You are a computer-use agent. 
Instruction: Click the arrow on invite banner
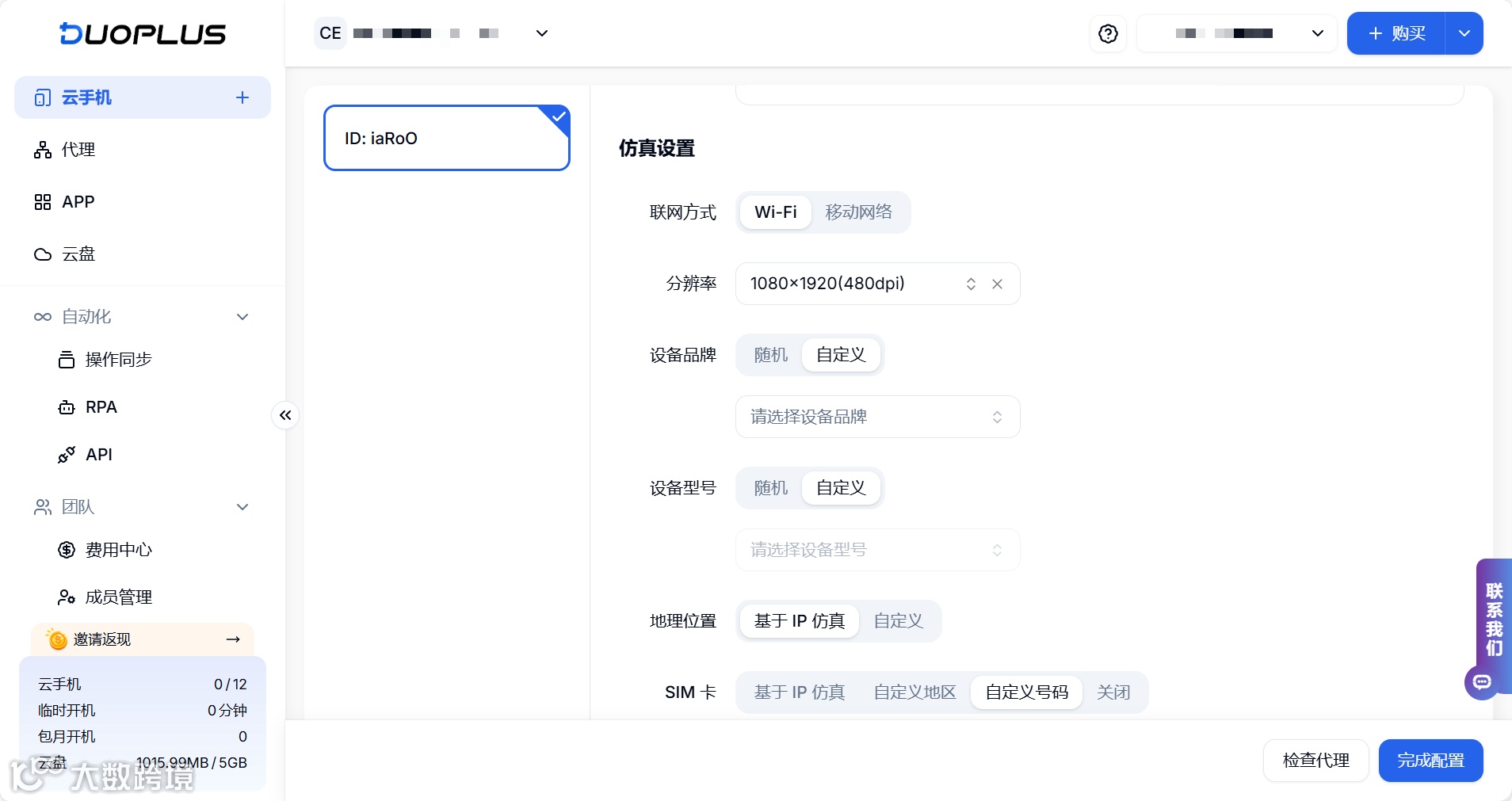233,639
